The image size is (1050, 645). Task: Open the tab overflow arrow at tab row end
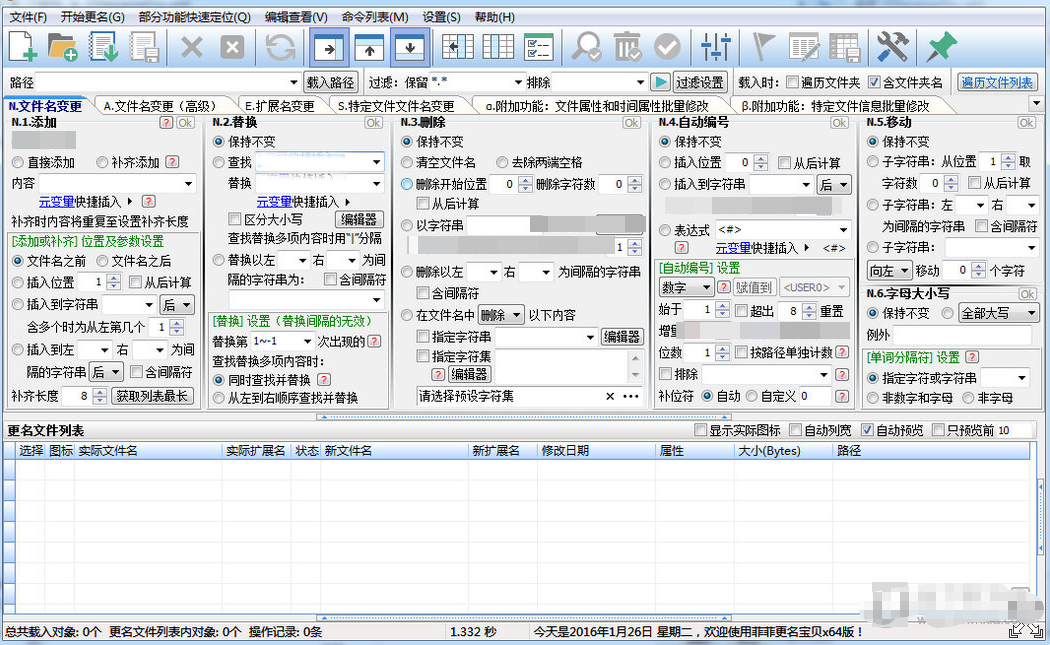1037,104
